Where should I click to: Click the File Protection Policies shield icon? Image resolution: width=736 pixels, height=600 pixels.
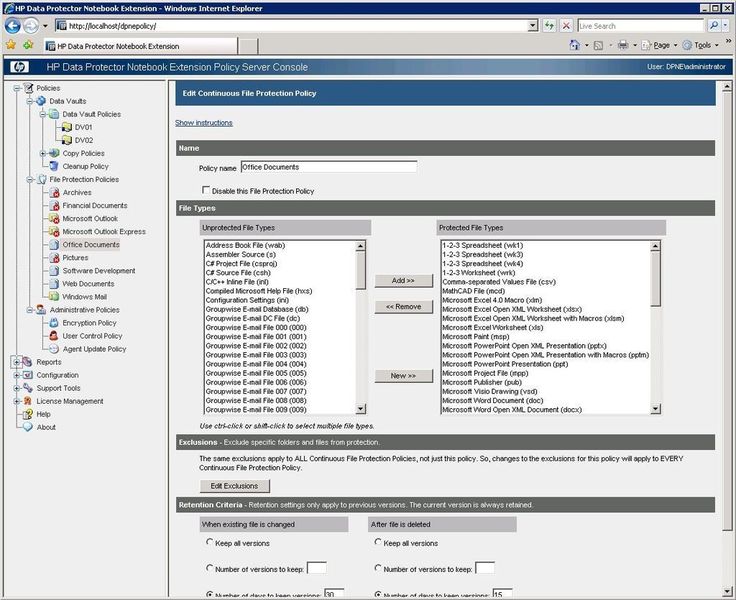(41, 179)
